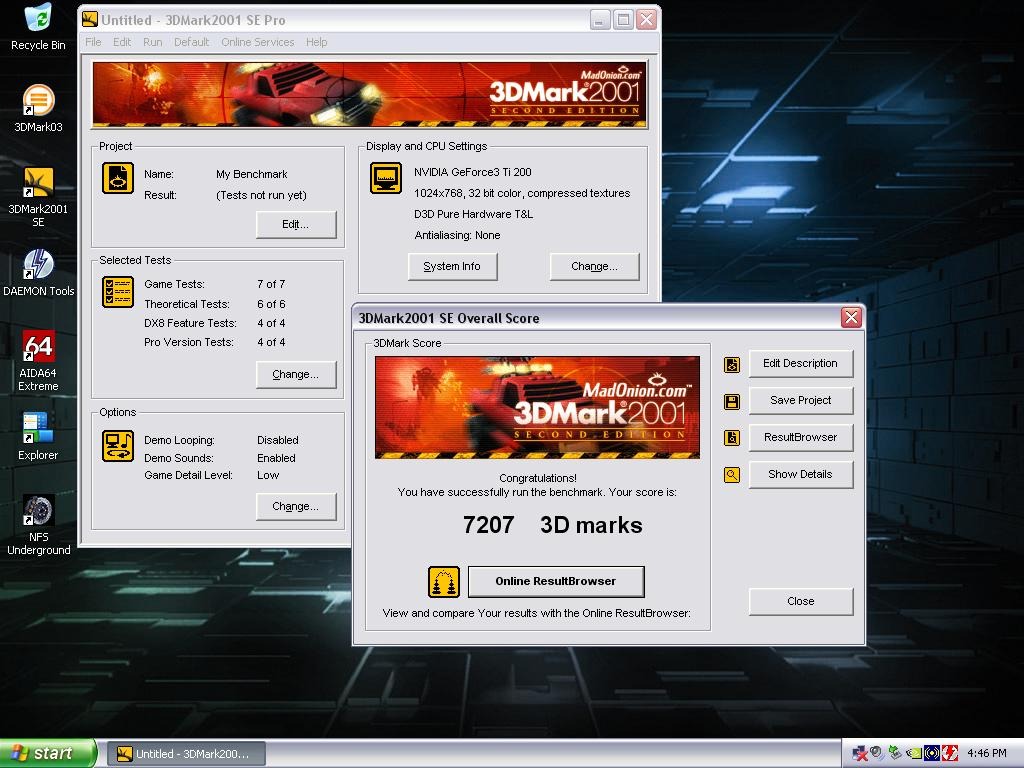Screen dimensions: 1024x768
Task: Click the blue wireless signal tray icon
Action: (932, 754)
